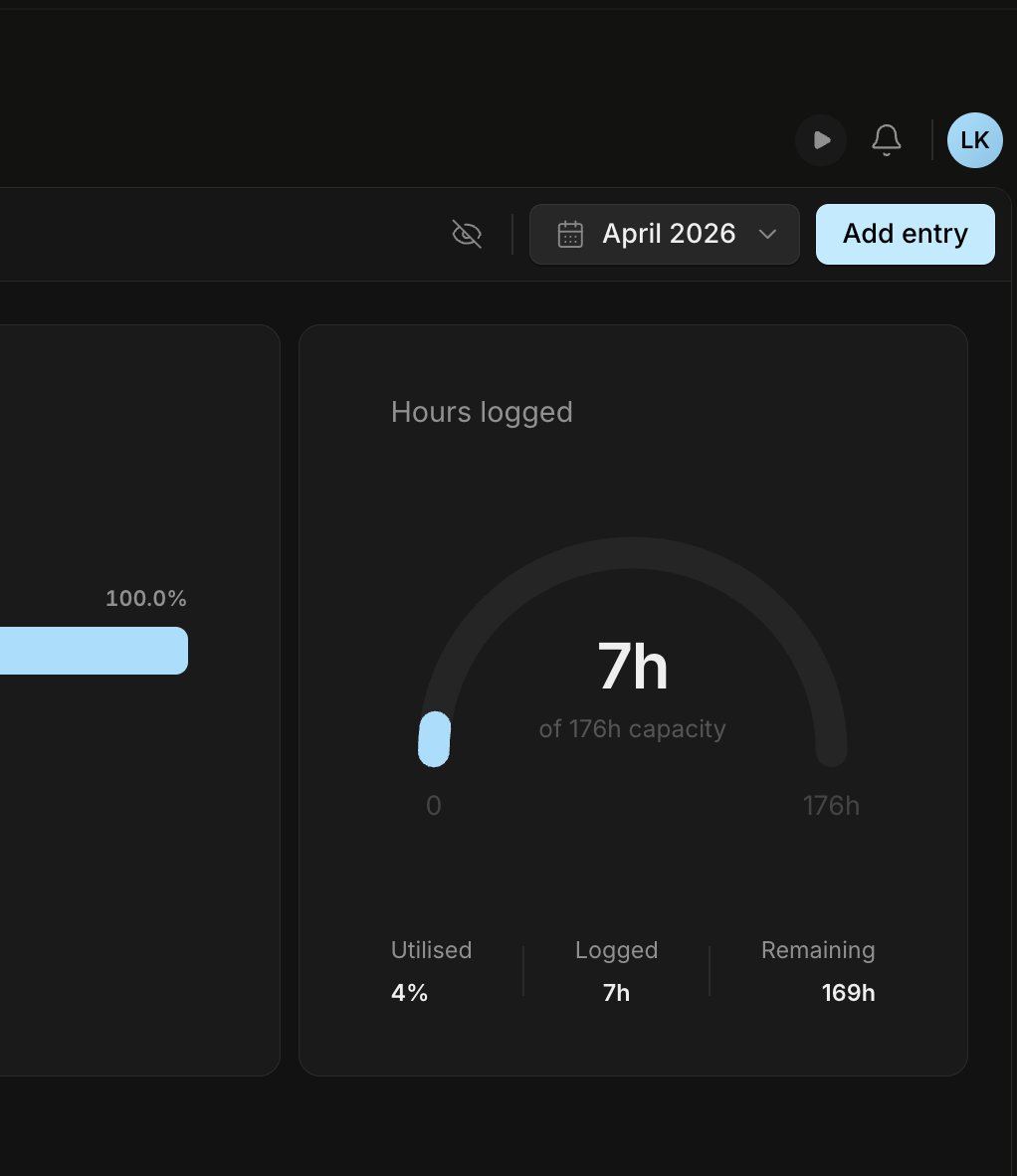Screen dimensions: 1017x1176
Task: Click the Hours logged card title
Action: [x=482, y=413]
